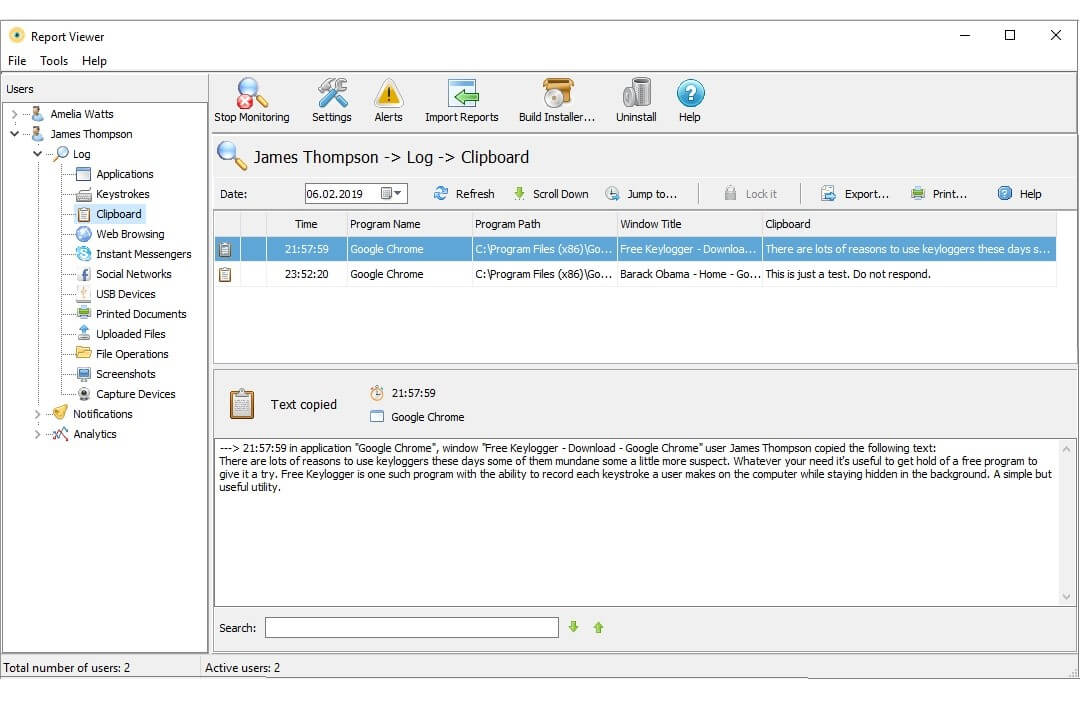Select the USB Devices icon

[83, 293]
